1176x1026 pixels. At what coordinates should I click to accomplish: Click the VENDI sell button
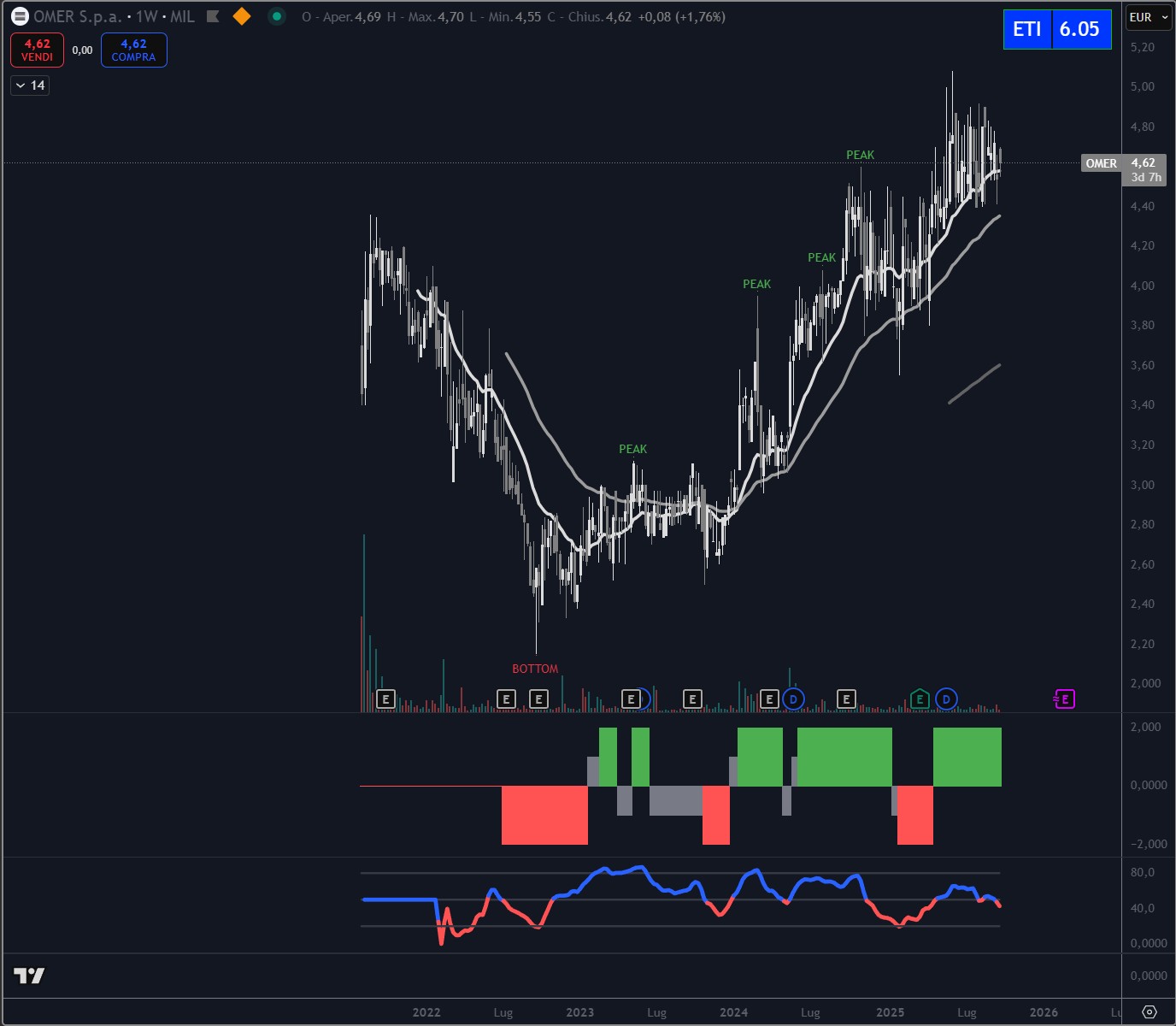pyautogui.click(x=37, y=50)
